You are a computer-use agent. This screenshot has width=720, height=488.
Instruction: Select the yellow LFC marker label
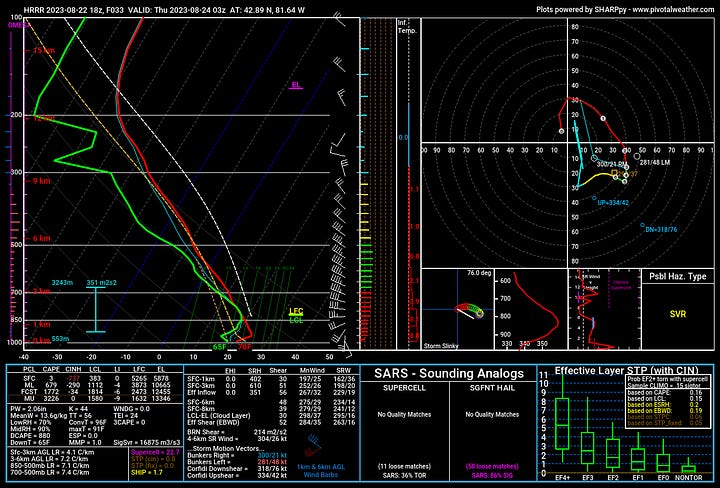296,312
